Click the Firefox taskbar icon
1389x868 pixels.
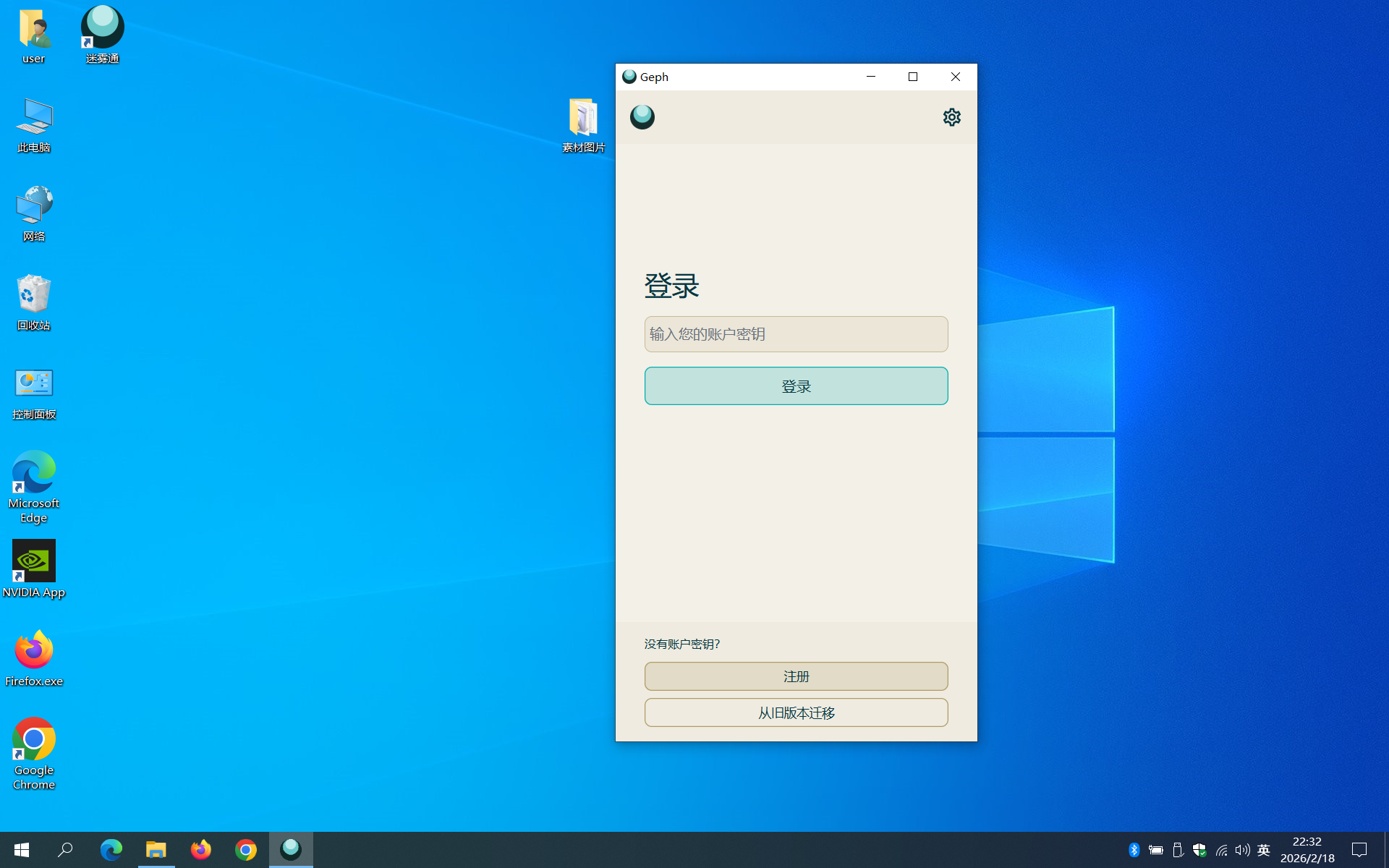tap(201, 849)
